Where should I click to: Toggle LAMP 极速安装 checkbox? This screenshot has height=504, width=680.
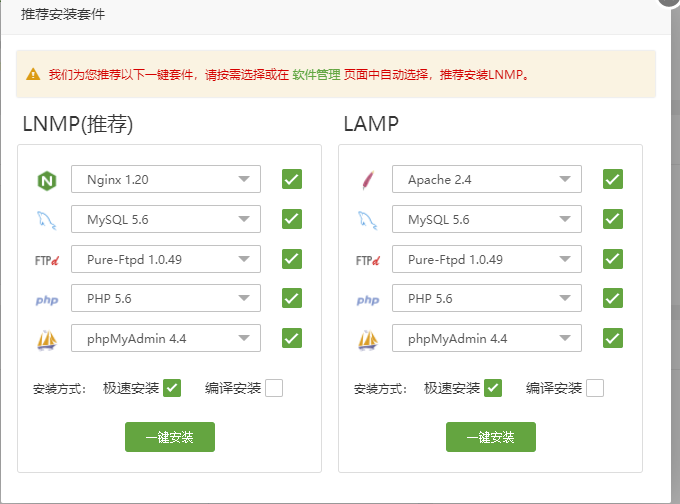[x=493, y=388]
